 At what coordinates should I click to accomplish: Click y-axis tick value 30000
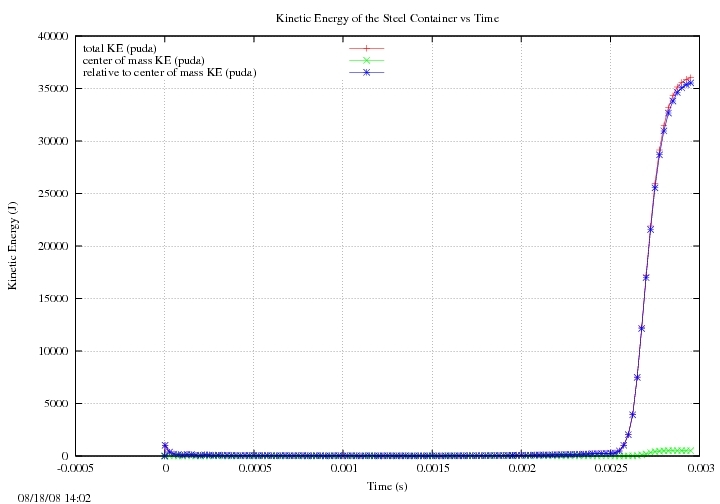53,141
